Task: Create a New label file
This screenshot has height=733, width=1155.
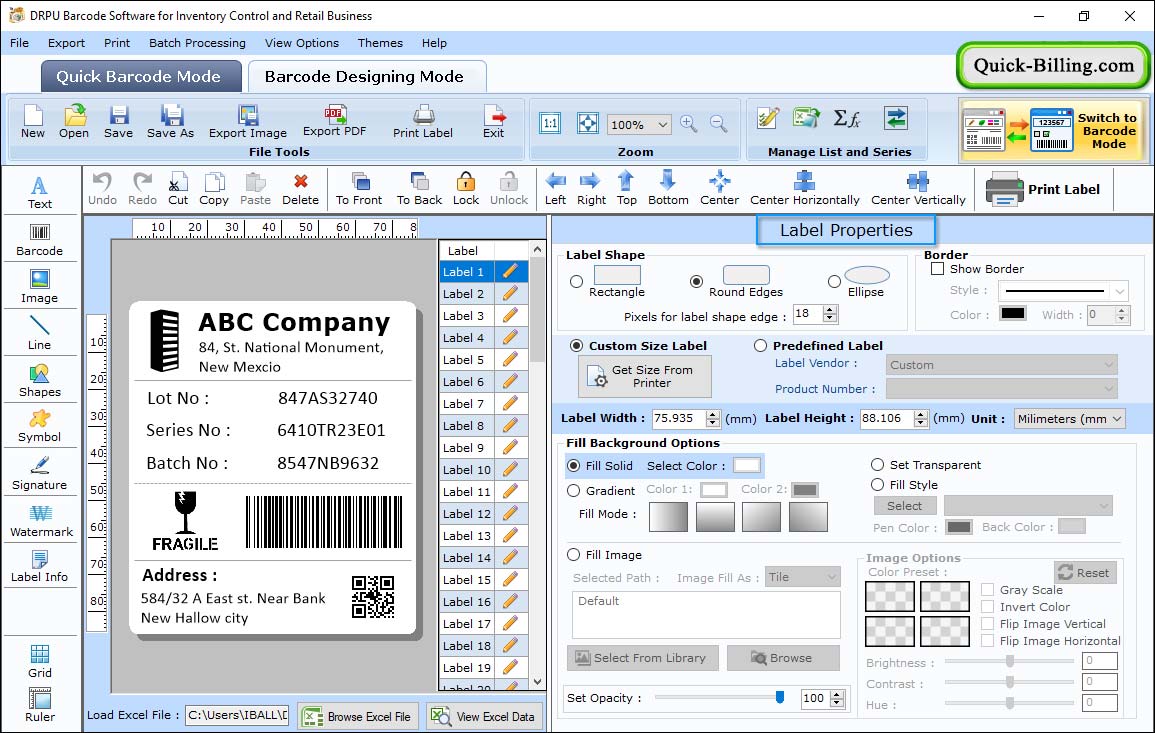Action: 32,122
